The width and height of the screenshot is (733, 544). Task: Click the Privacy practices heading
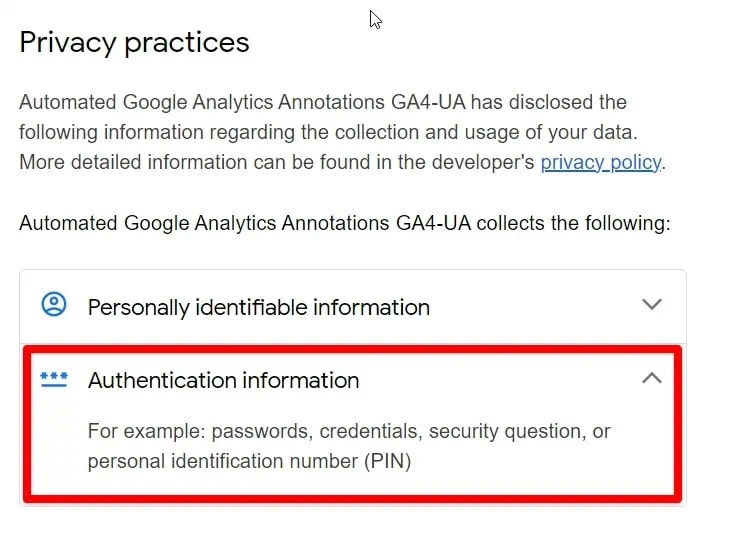(134, 43)
